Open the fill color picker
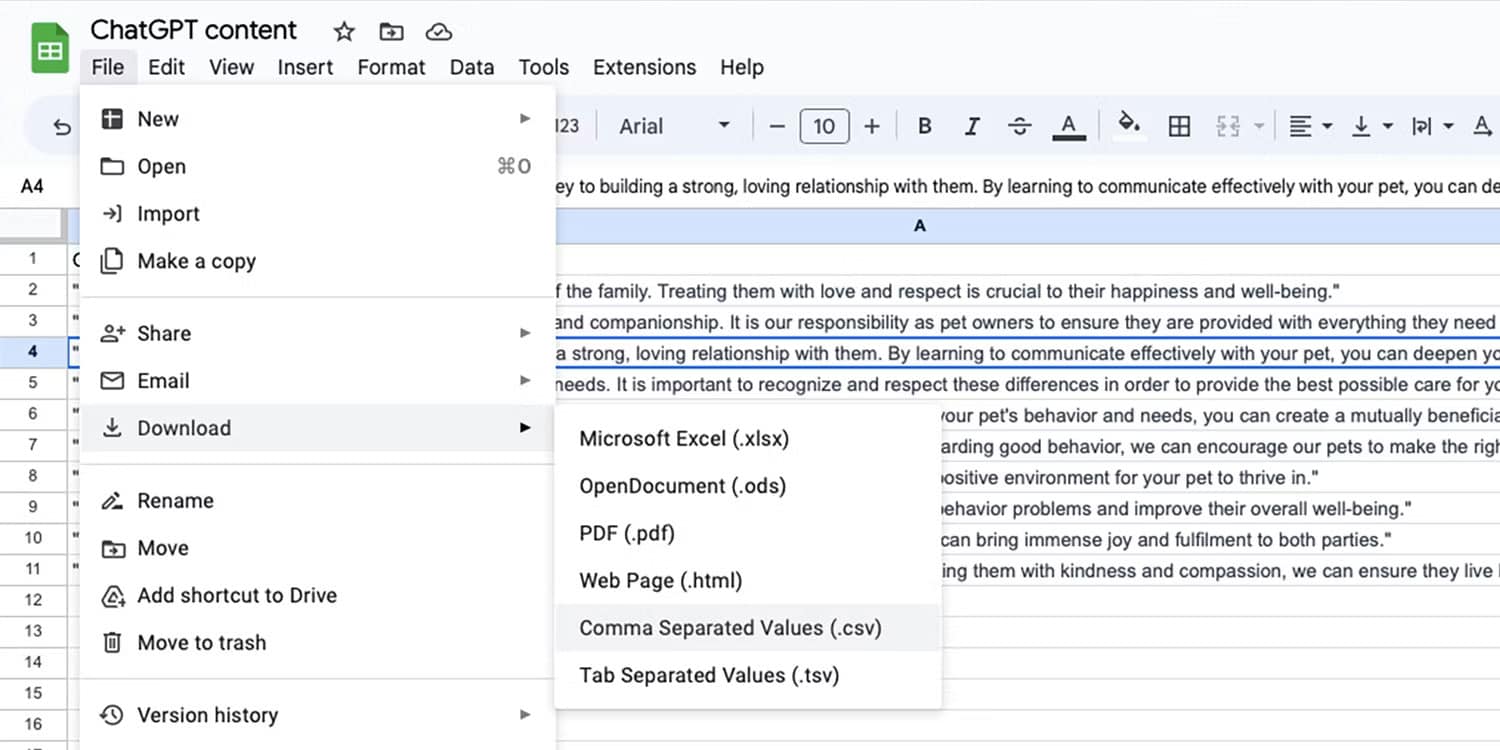 1128,126
